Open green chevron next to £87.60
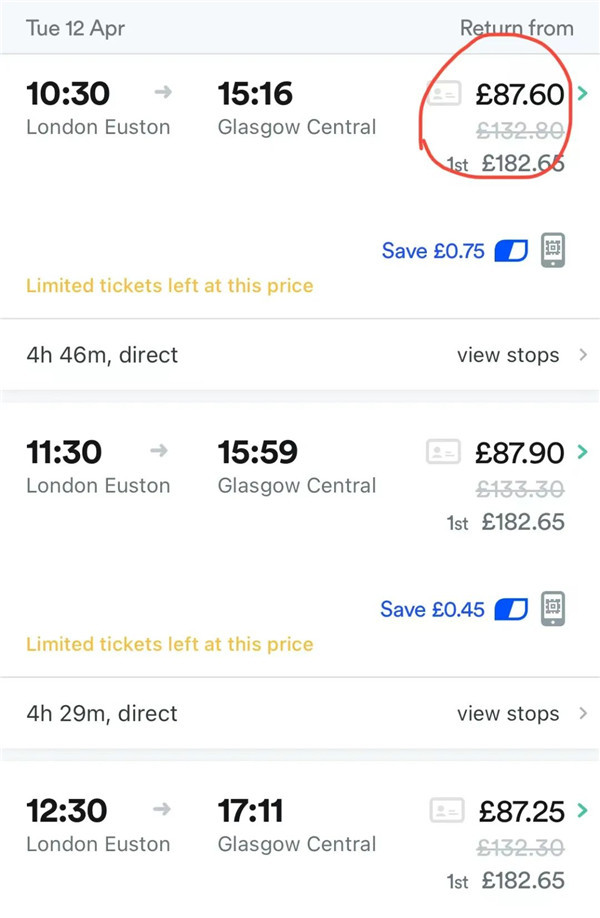The width and height of the screenshot is (600, 918). [x=582, y=94]
